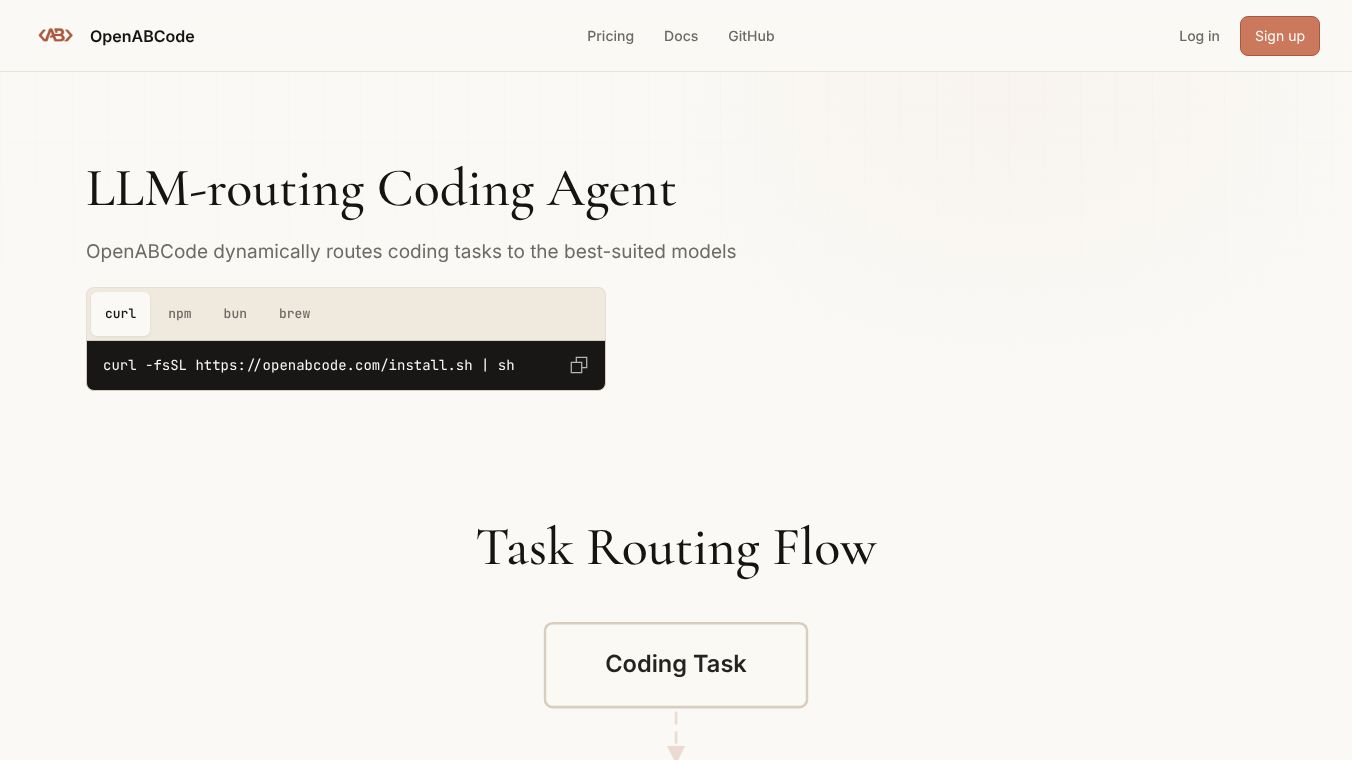This screenshot has width=1352, height=760.
Task: Click Log in
Action: click(x=1199, y=36)
